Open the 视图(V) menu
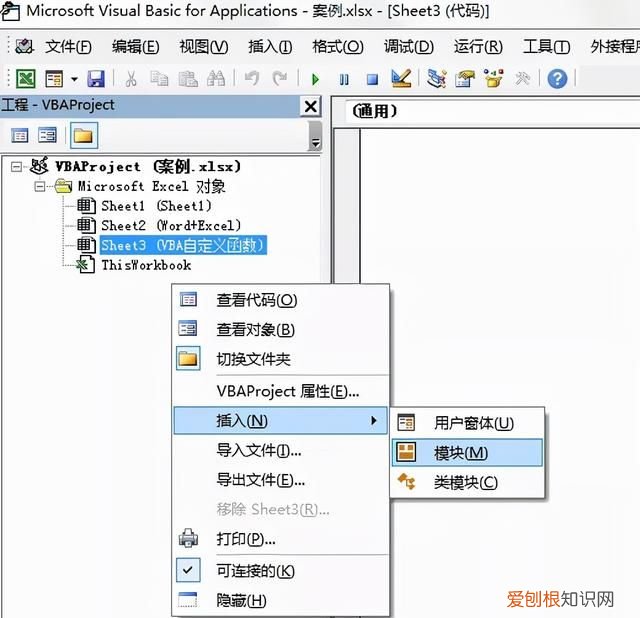Screen dimensions: 640x618 click(x=204, y=47)
